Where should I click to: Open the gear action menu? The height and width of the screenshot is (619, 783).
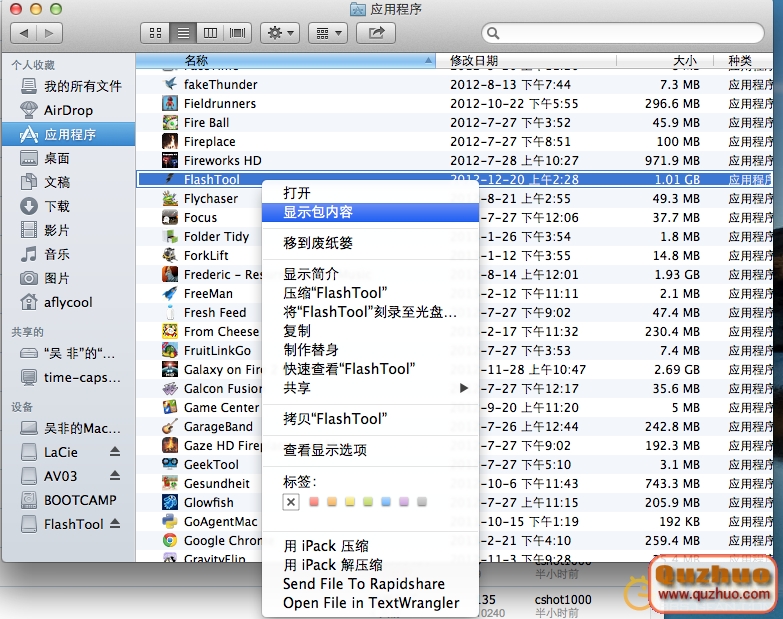coord(280,33)
